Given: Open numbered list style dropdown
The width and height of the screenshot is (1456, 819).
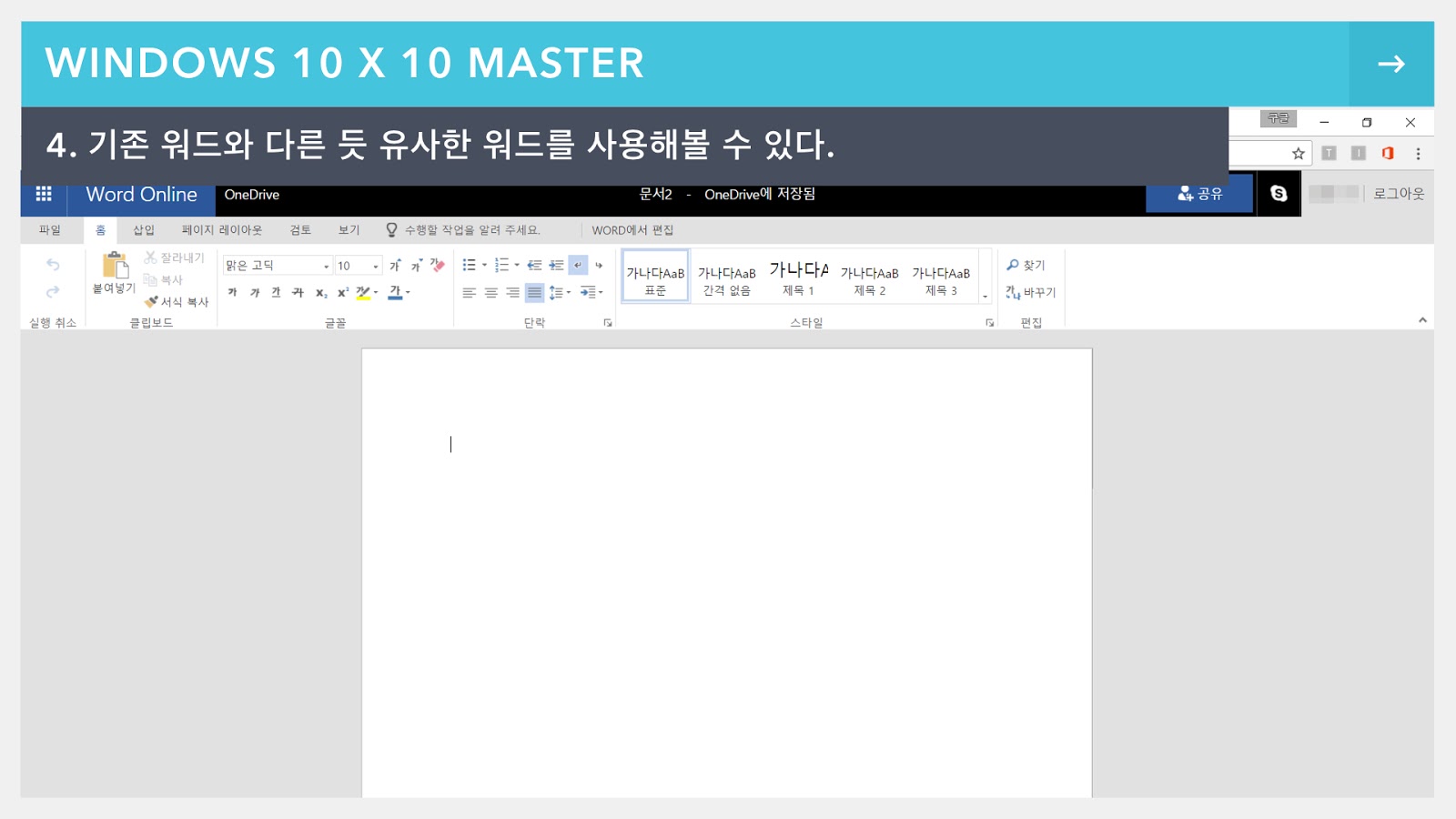Looking at the screenshot, I should (x=517, y=266).
